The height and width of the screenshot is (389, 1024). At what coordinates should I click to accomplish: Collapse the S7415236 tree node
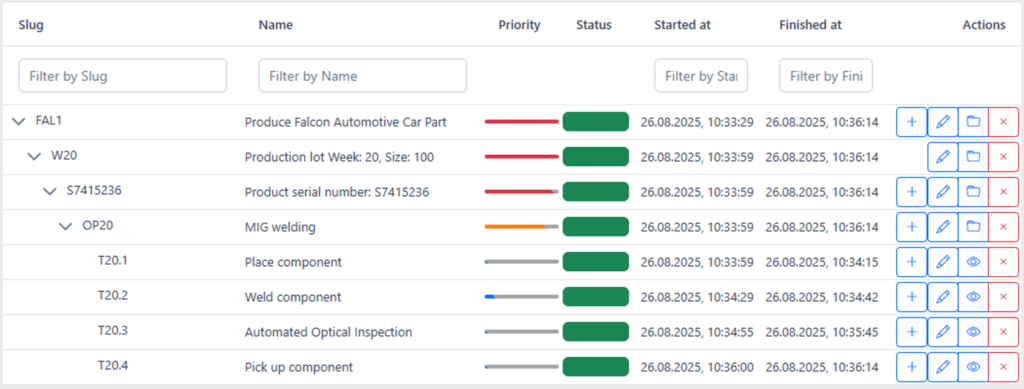point(50,192)
